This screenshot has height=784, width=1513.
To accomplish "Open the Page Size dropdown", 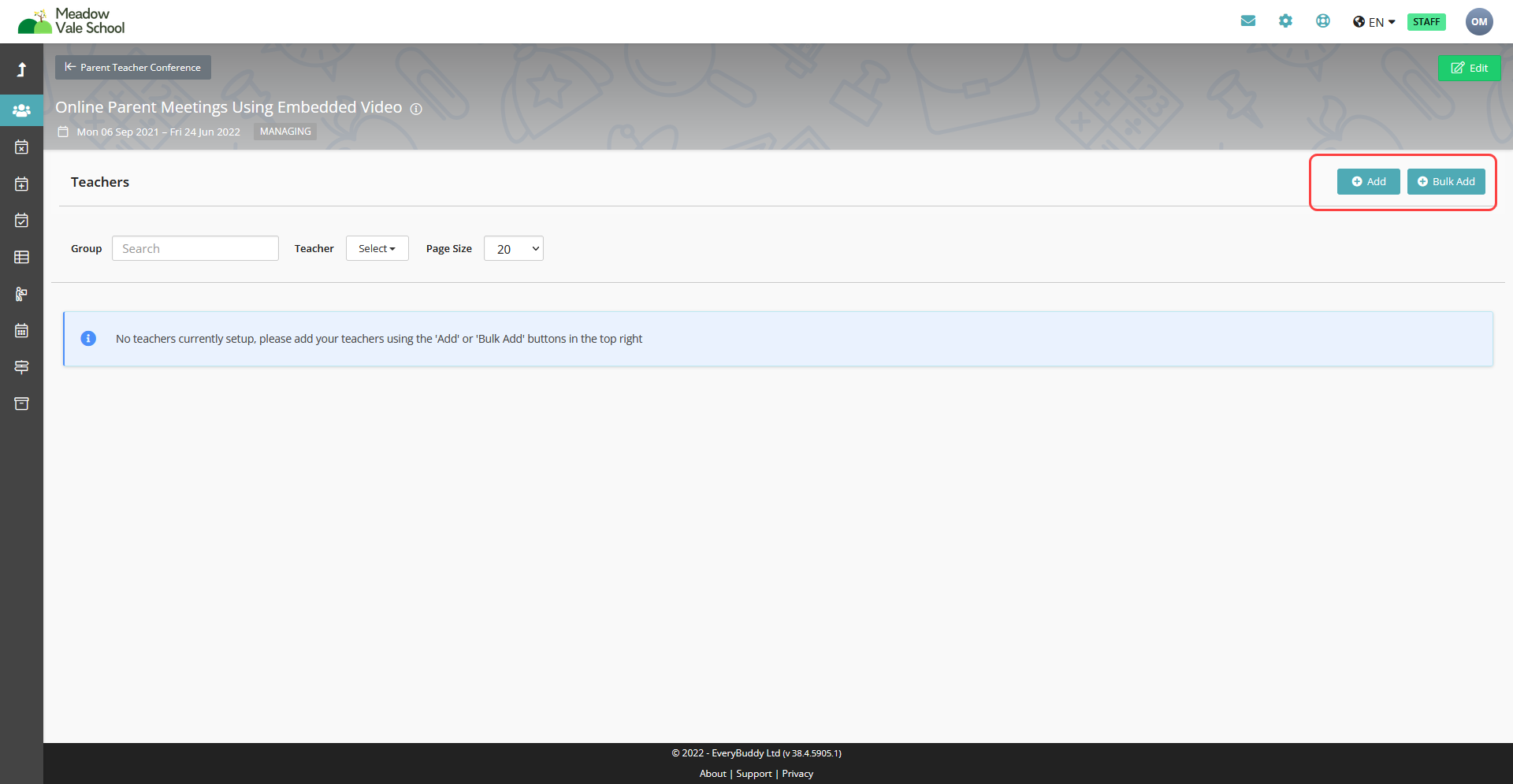I will point(513,249).
